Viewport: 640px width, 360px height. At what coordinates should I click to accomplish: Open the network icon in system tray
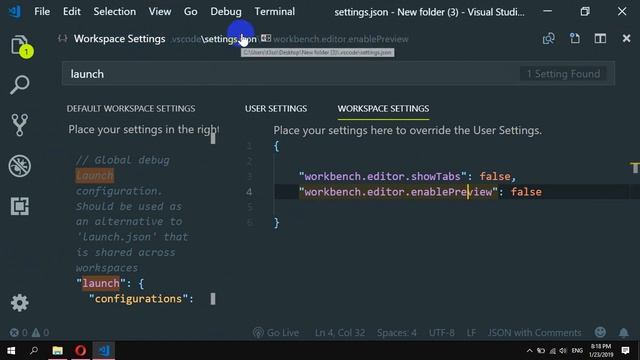tap(553, 351)
